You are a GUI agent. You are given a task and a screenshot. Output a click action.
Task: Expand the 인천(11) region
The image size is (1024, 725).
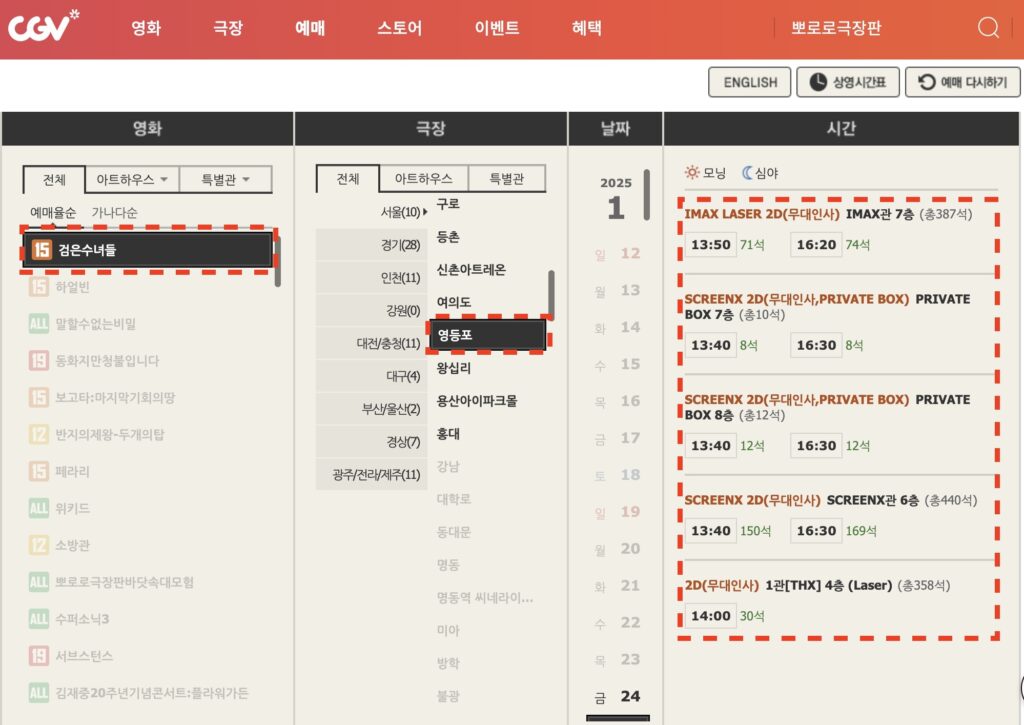[372, 278]
